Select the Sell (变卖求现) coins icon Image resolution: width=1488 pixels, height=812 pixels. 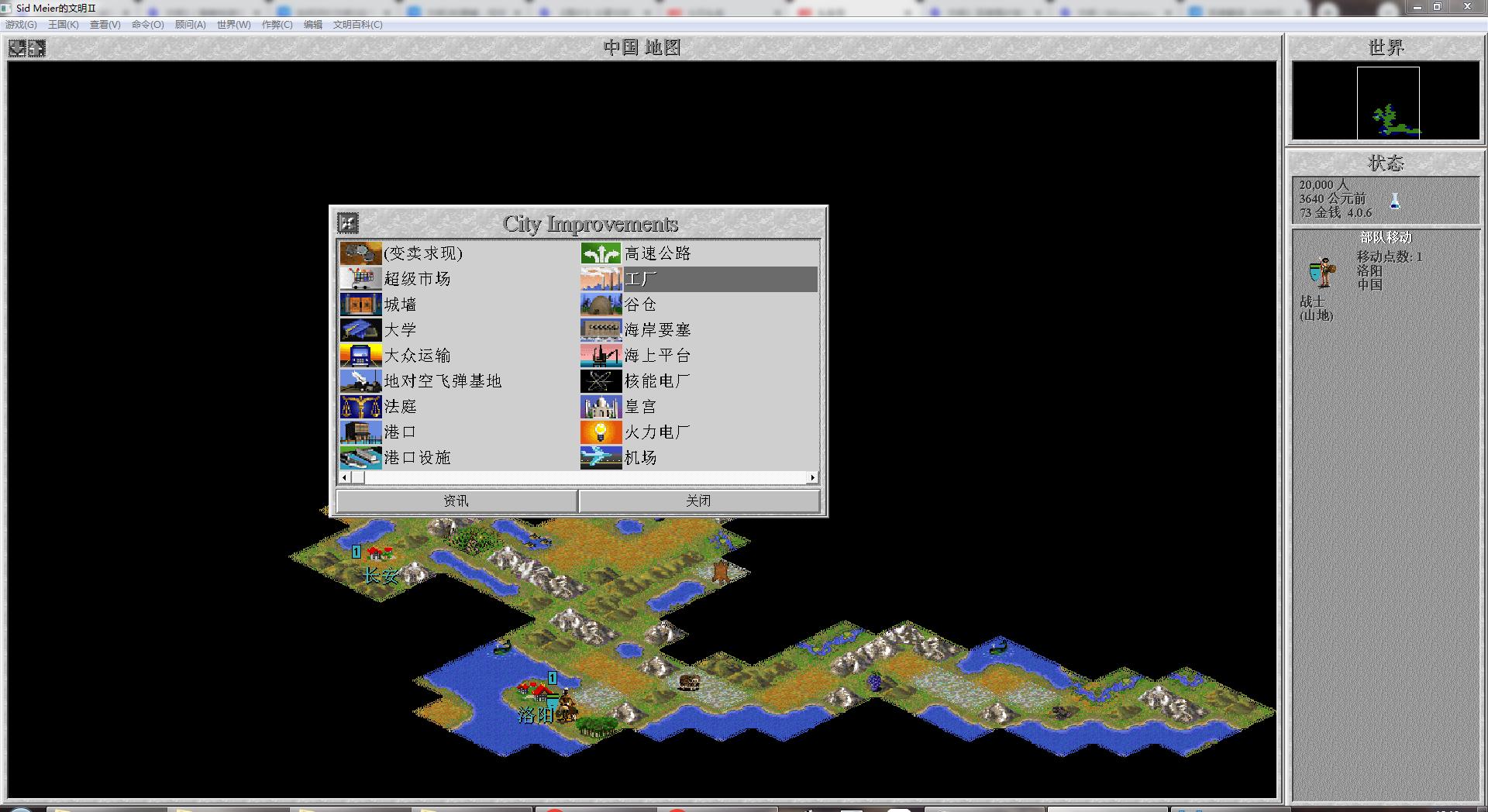click(360, 253)
